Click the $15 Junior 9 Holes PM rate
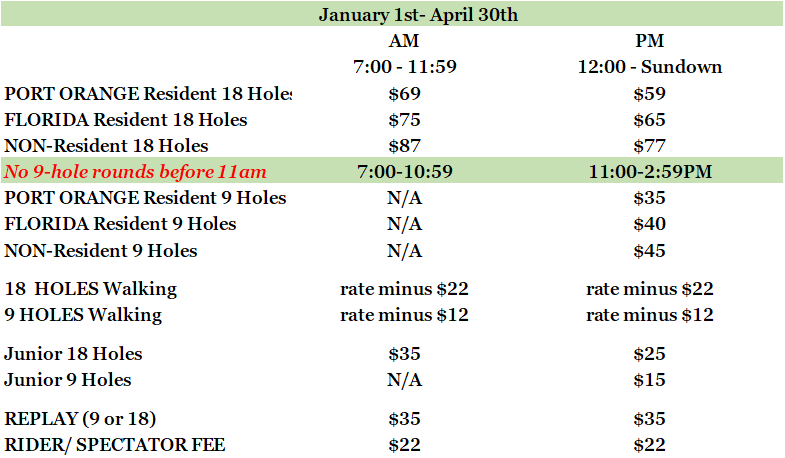 (x=649, y=380)
